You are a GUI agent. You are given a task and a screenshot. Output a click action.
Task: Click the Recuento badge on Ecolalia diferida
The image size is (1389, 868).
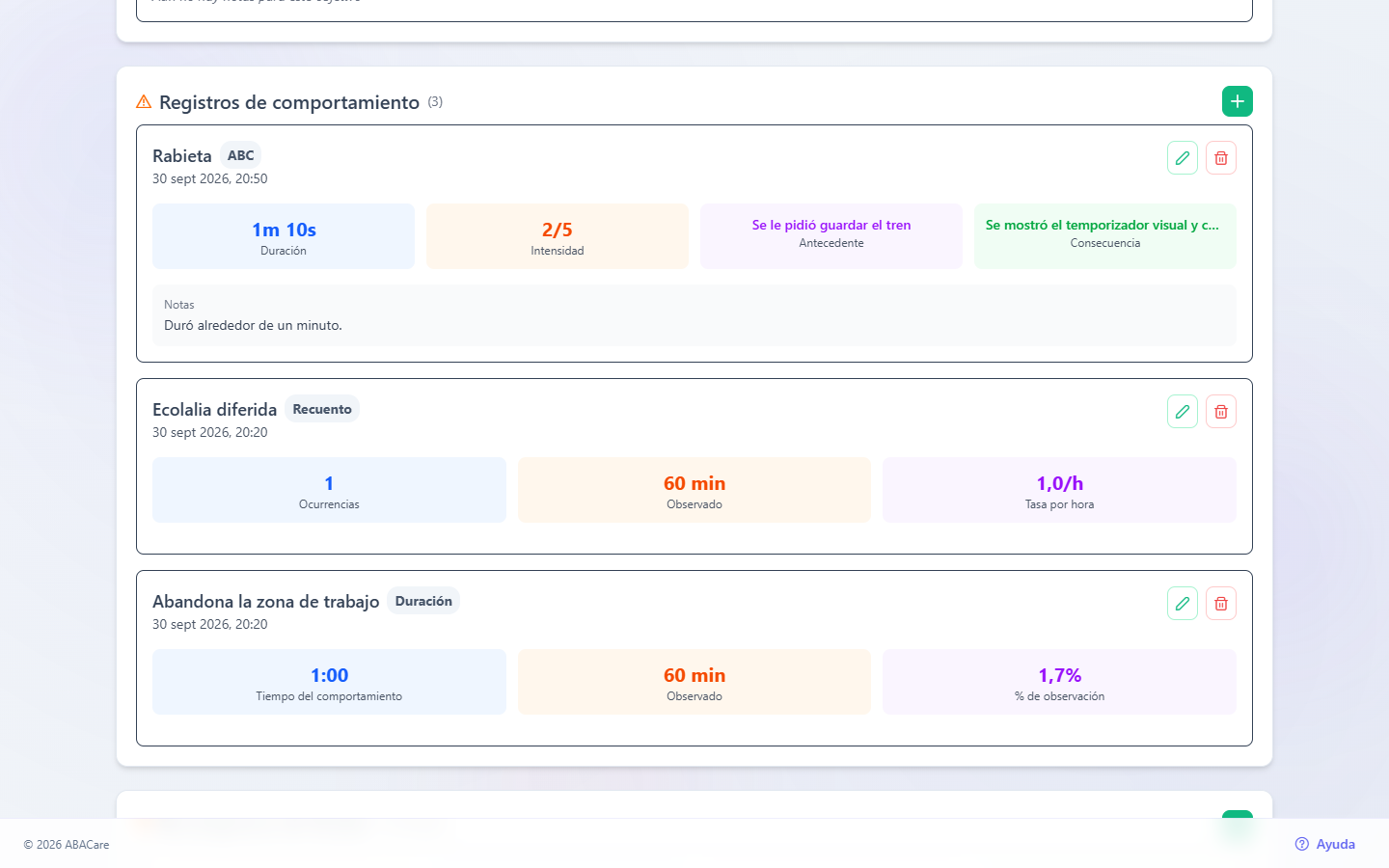[x=322, y=409]
